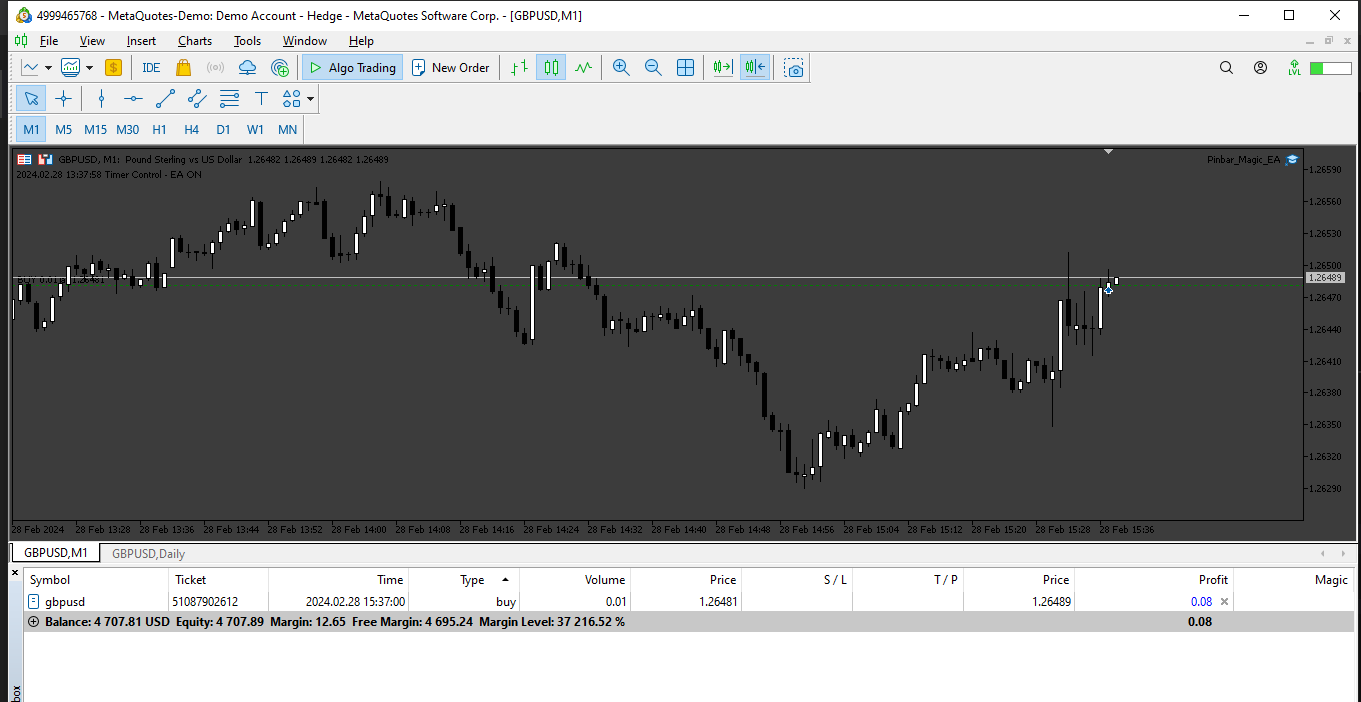Take a chart screenshot with camera icon
The image size is (1361, 702).
coord(794,68)
